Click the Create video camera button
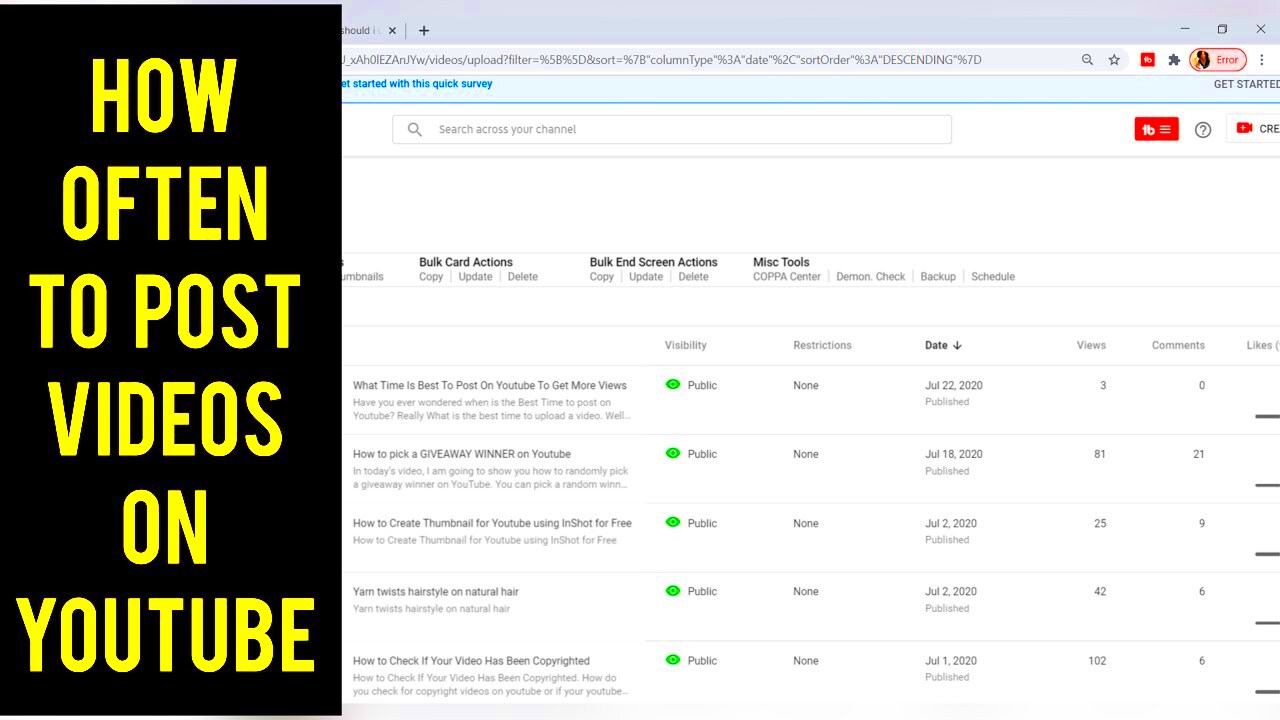The width and height of the screenshot is (1280, 720). pyautogui.click(x=1254, y=129)
